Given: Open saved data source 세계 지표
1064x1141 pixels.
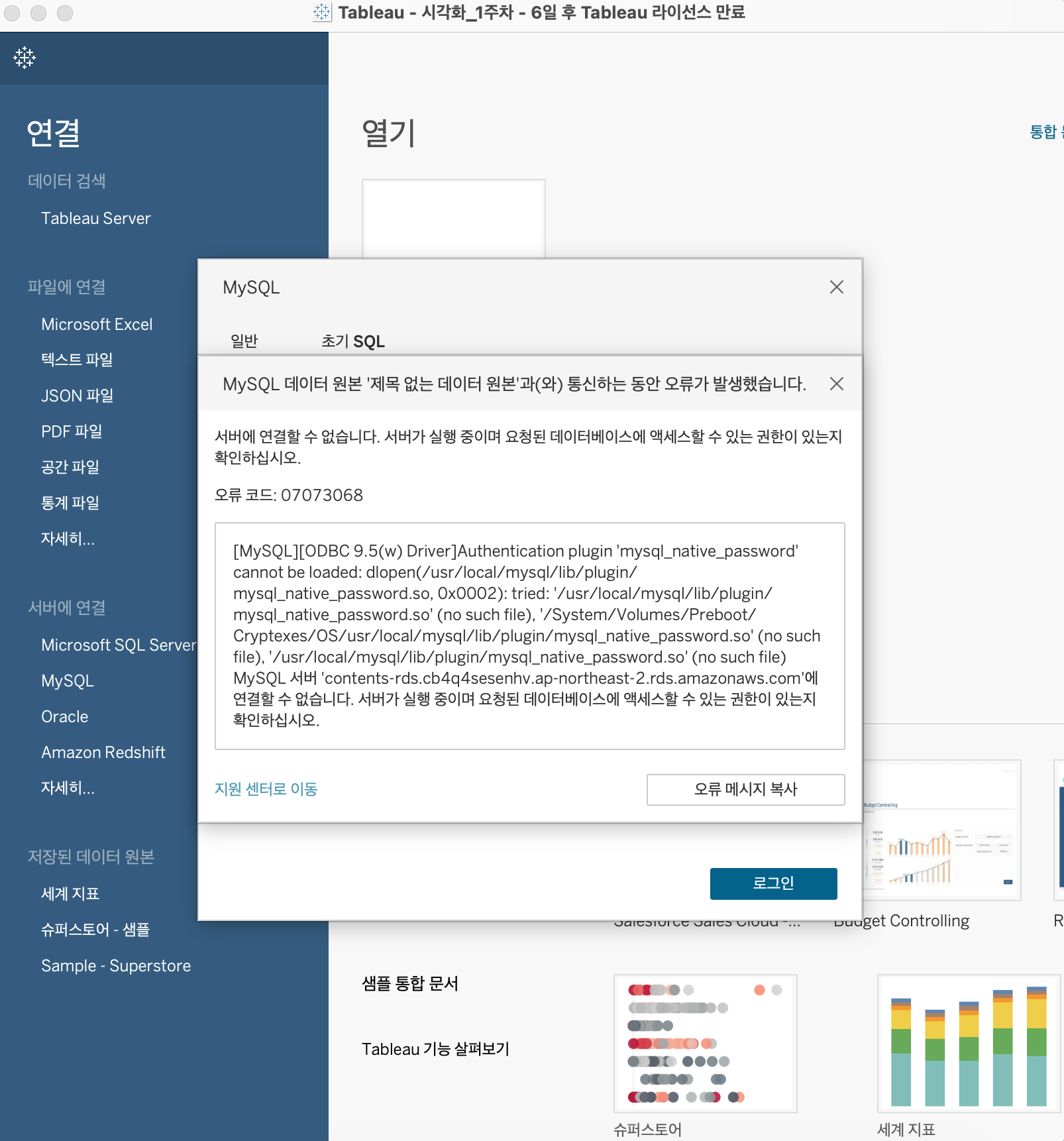Looking at the screenshot, I should (x=70, y=894).
